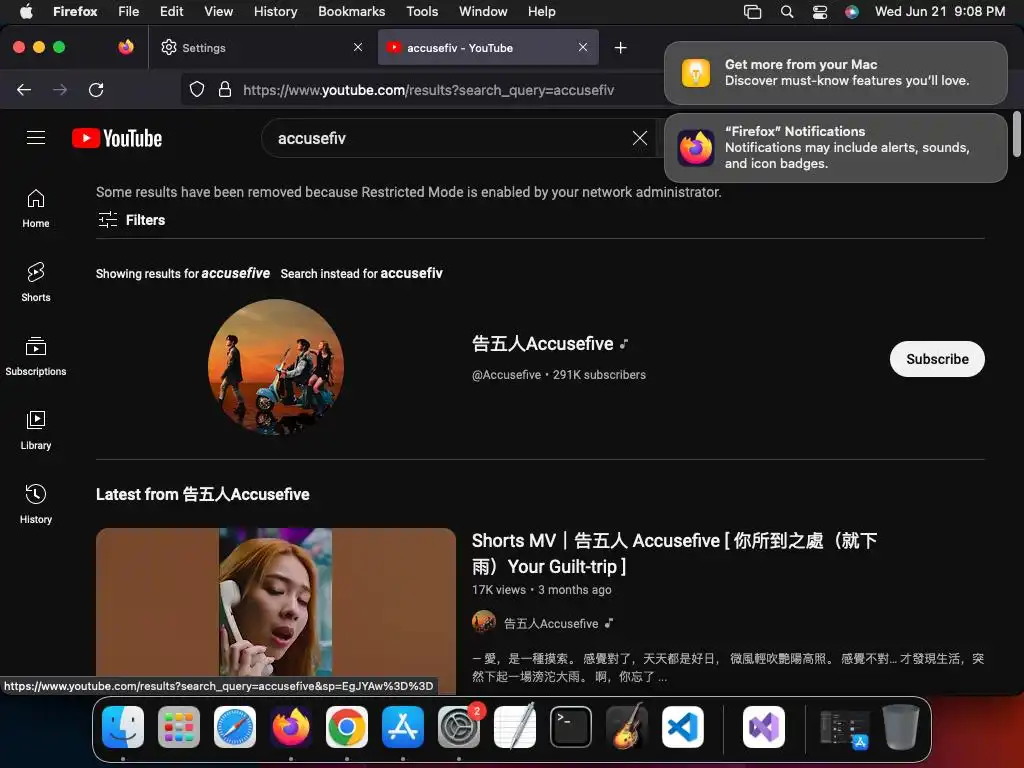Launch Safari from the Dock
This screenshot has width=1024, height=768.
pyautogui.click(x=235, y=727)
